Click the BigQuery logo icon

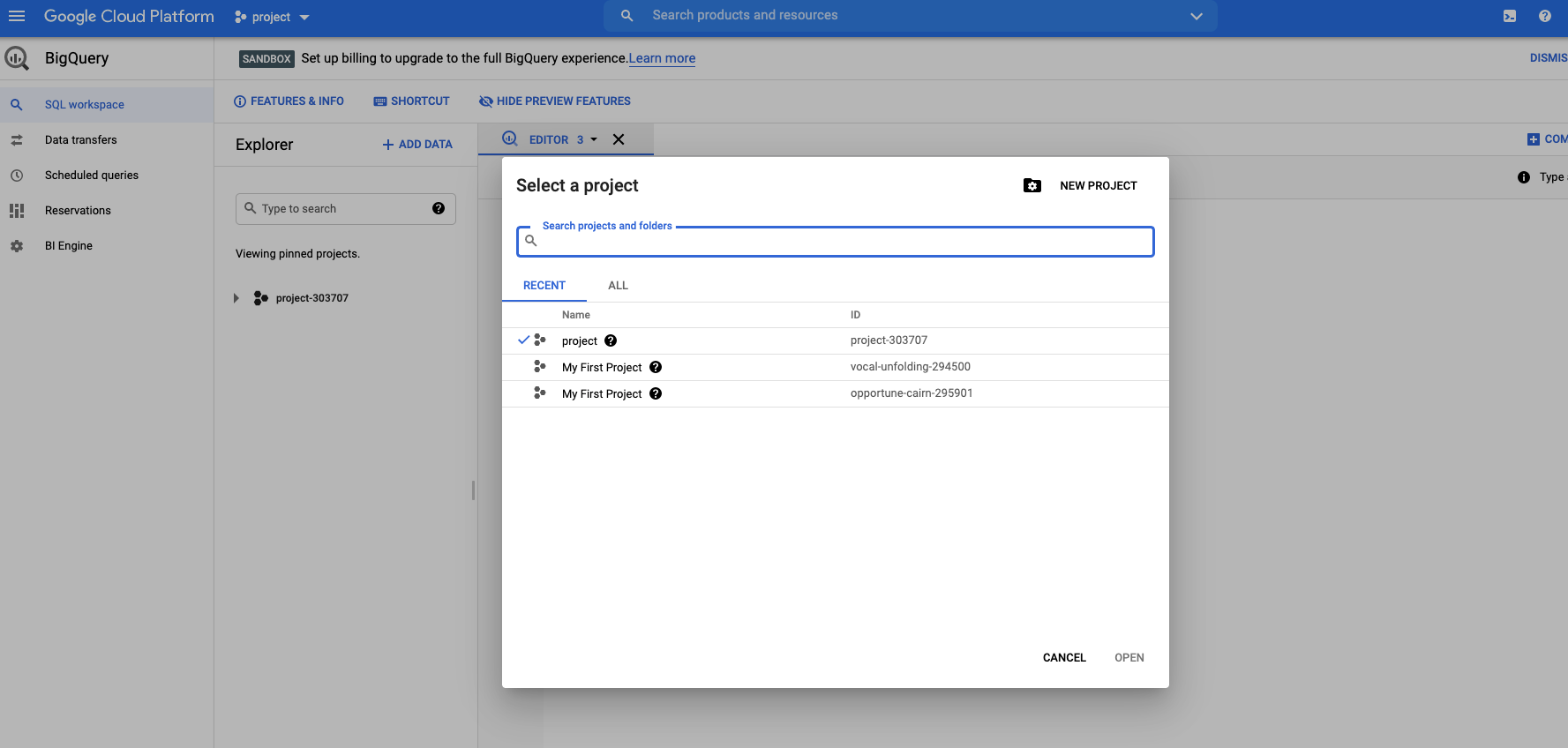[x=17, y=58]
